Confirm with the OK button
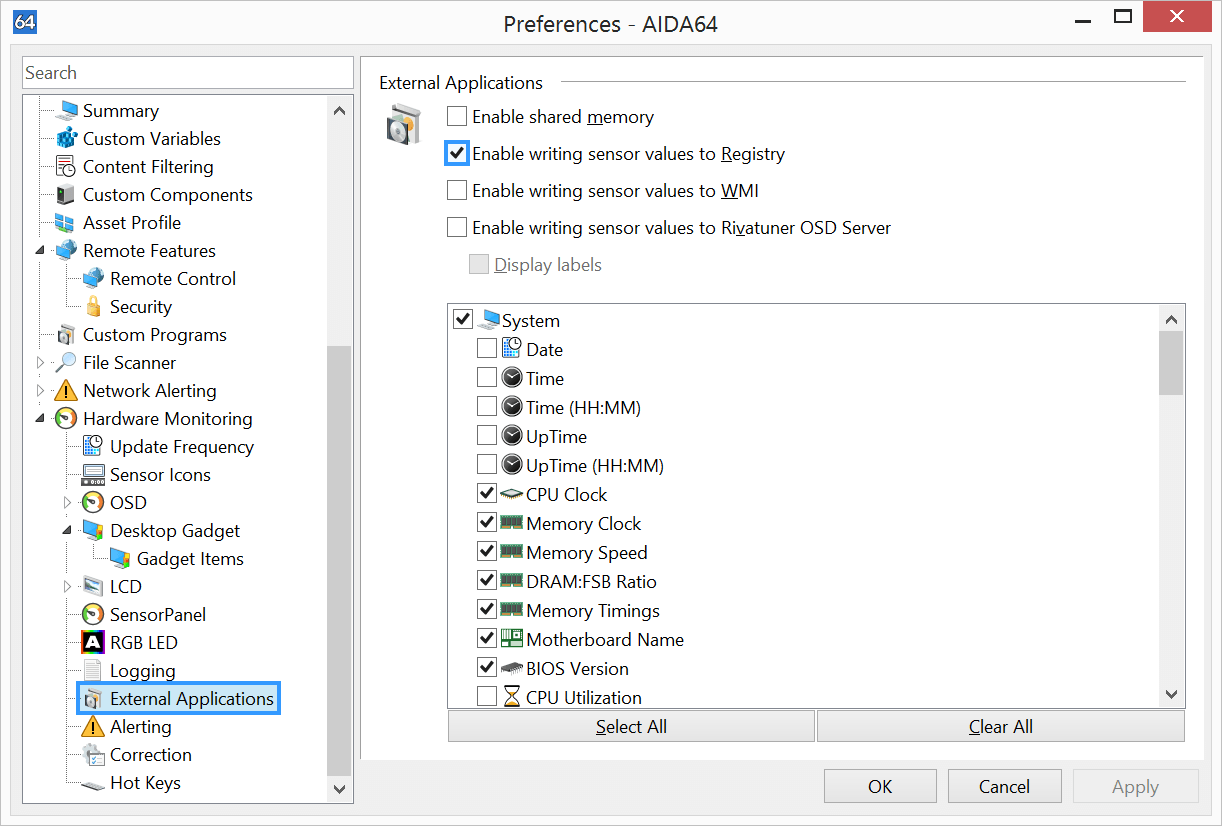The height and width of the screenshot is (826, 1222). pyautogui.click(x=880, y=787)
